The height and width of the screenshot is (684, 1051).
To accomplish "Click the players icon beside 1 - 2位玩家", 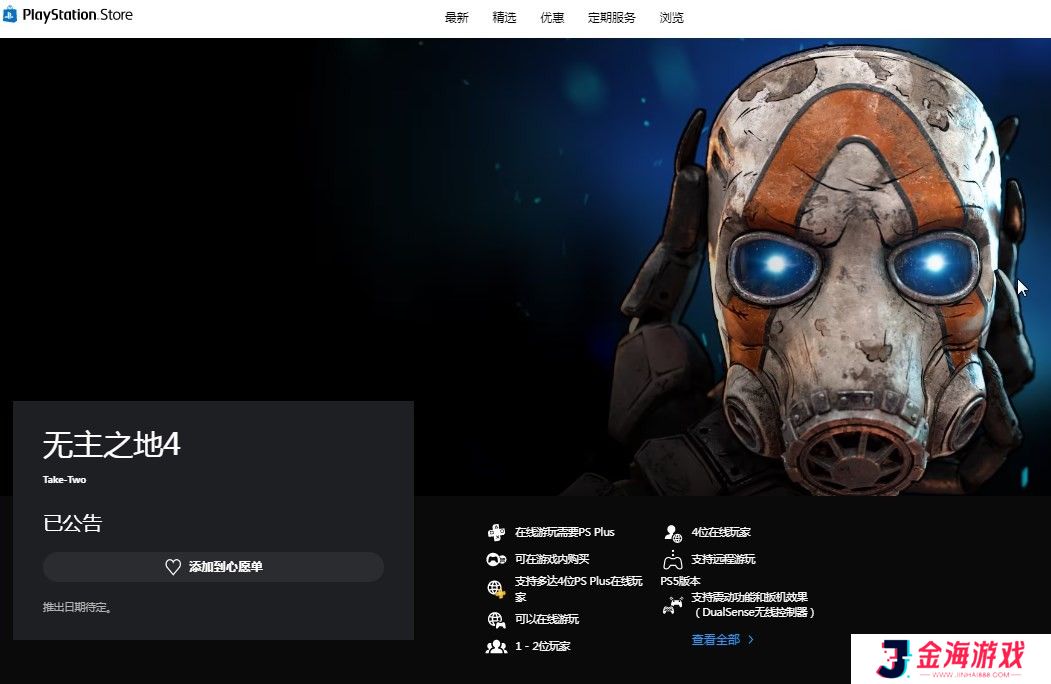I will pos(496,646).
